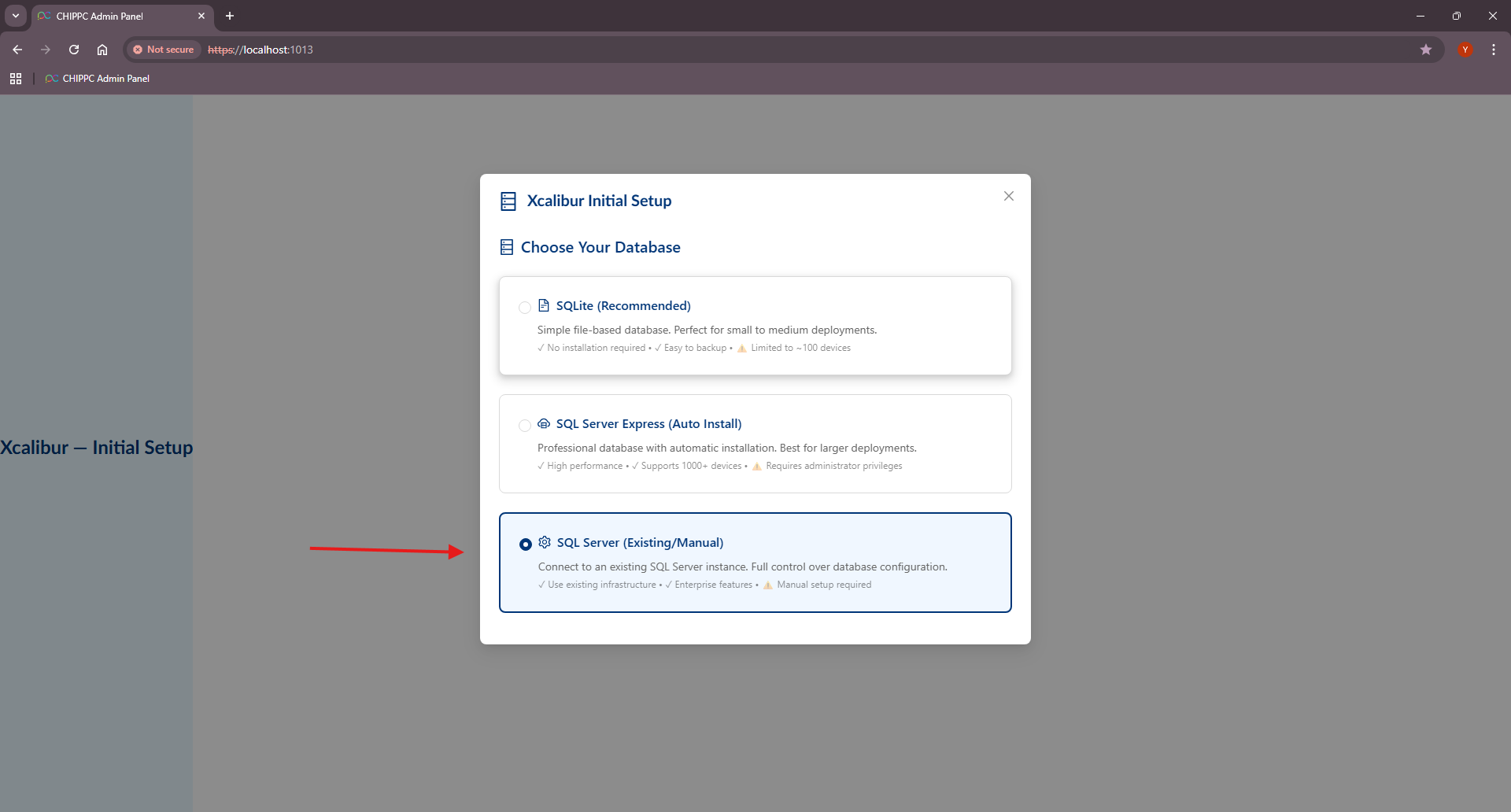Open the browser three-dot menu
Image resolution: width=1511 pixels, height=812 pixels.
[x=1493, y=50]
